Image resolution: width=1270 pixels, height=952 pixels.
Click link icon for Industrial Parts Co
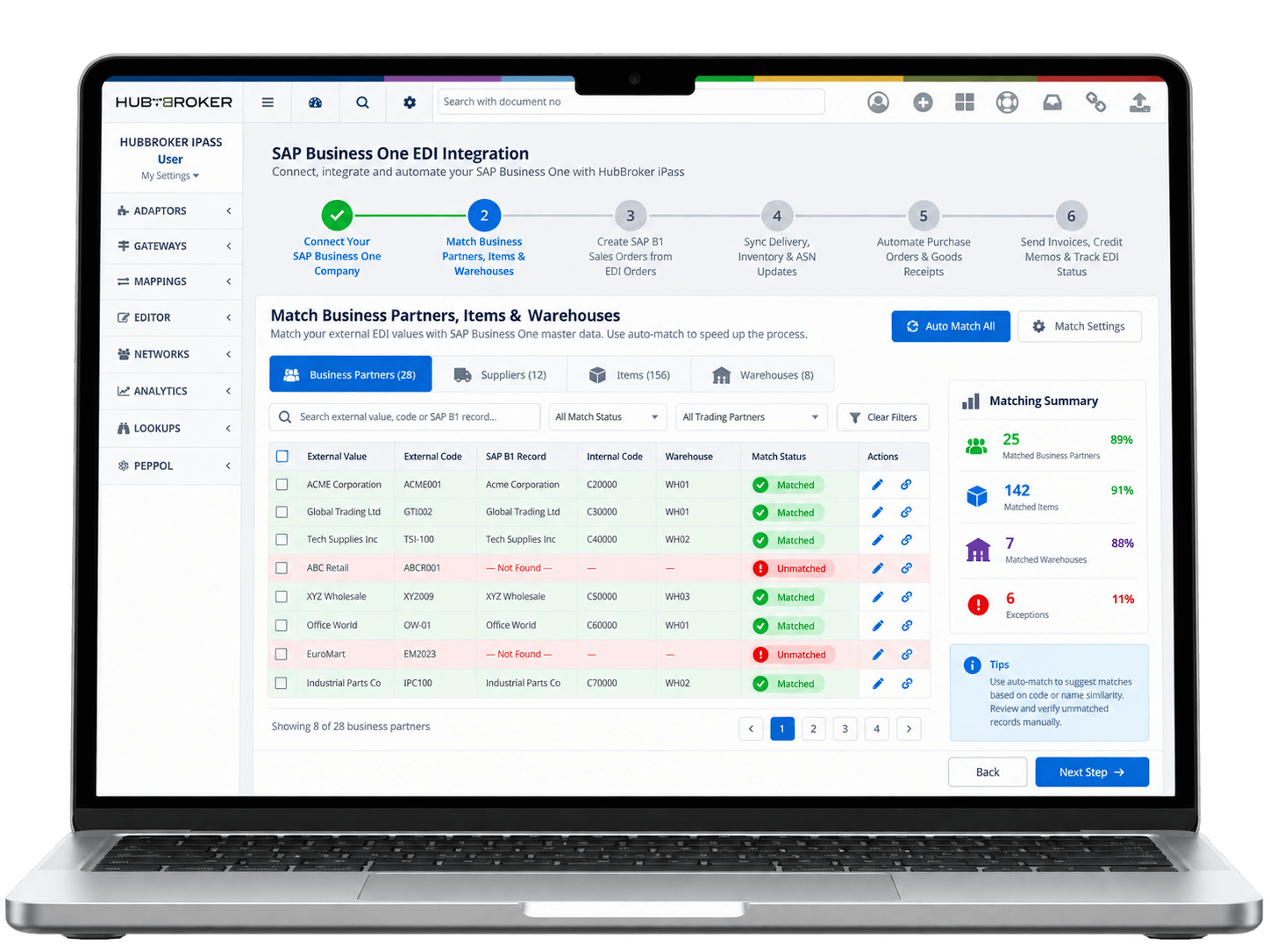click(x=906, y=684)
